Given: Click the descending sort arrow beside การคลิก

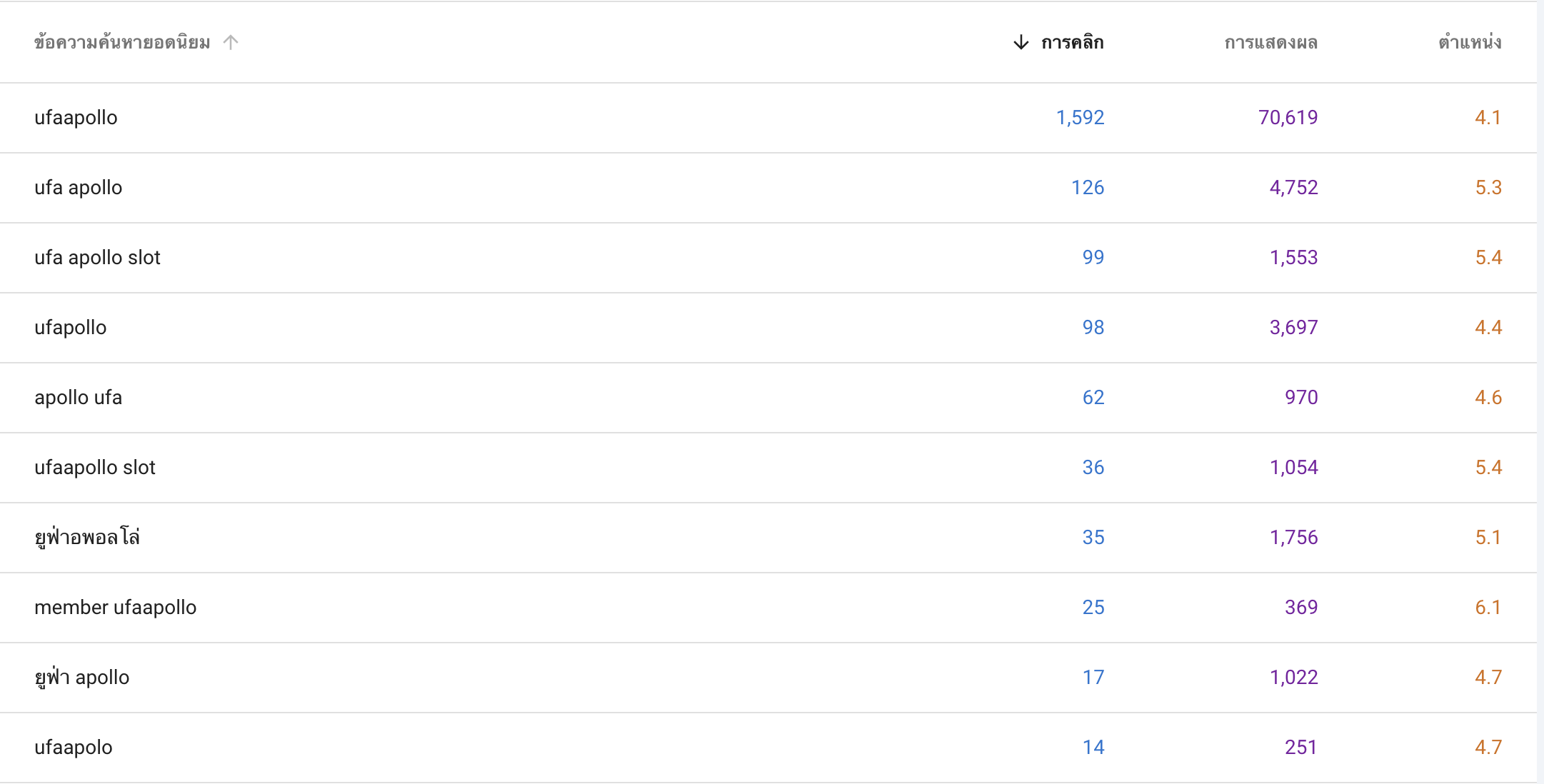Looking at the screenshot, I should [x=1021, y=42].
